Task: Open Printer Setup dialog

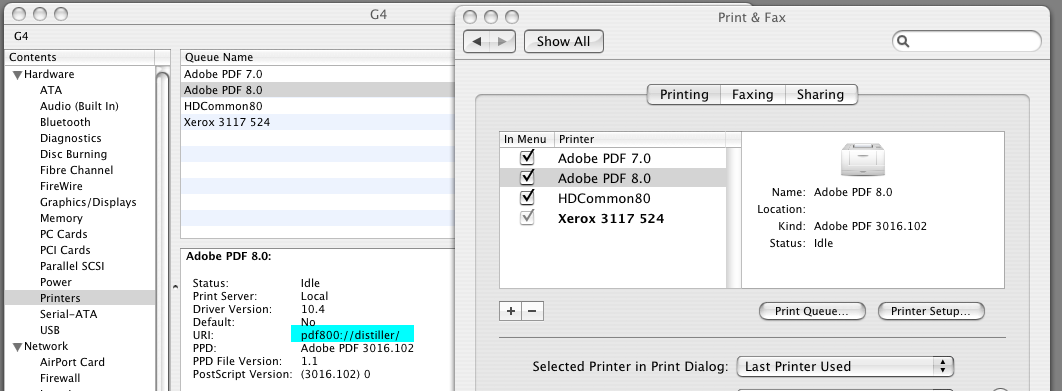Action: point(931,311)
